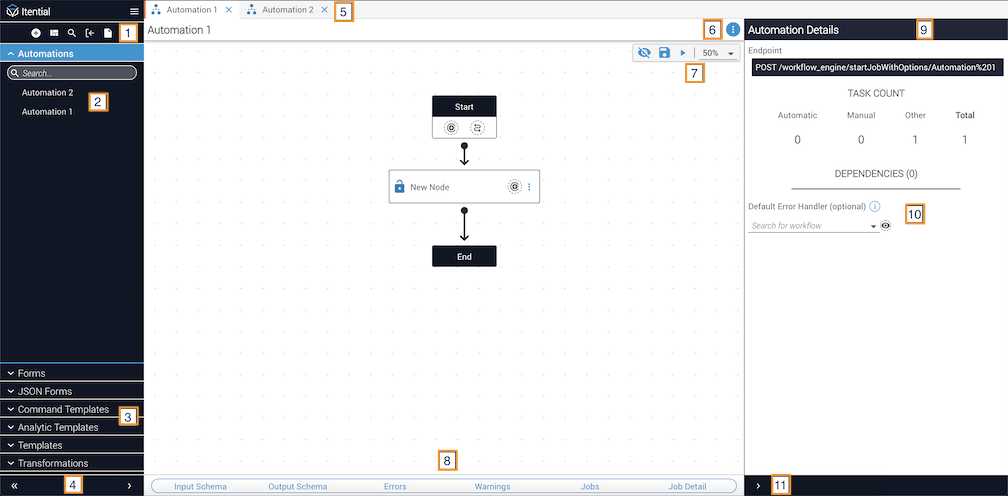Open the Jobs tab

[x=590, y=486]
